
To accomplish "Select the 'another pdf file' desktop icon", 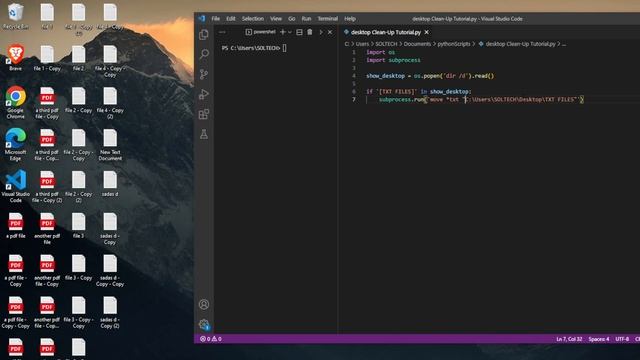I will pyautogui.click(x=47, y=229).
